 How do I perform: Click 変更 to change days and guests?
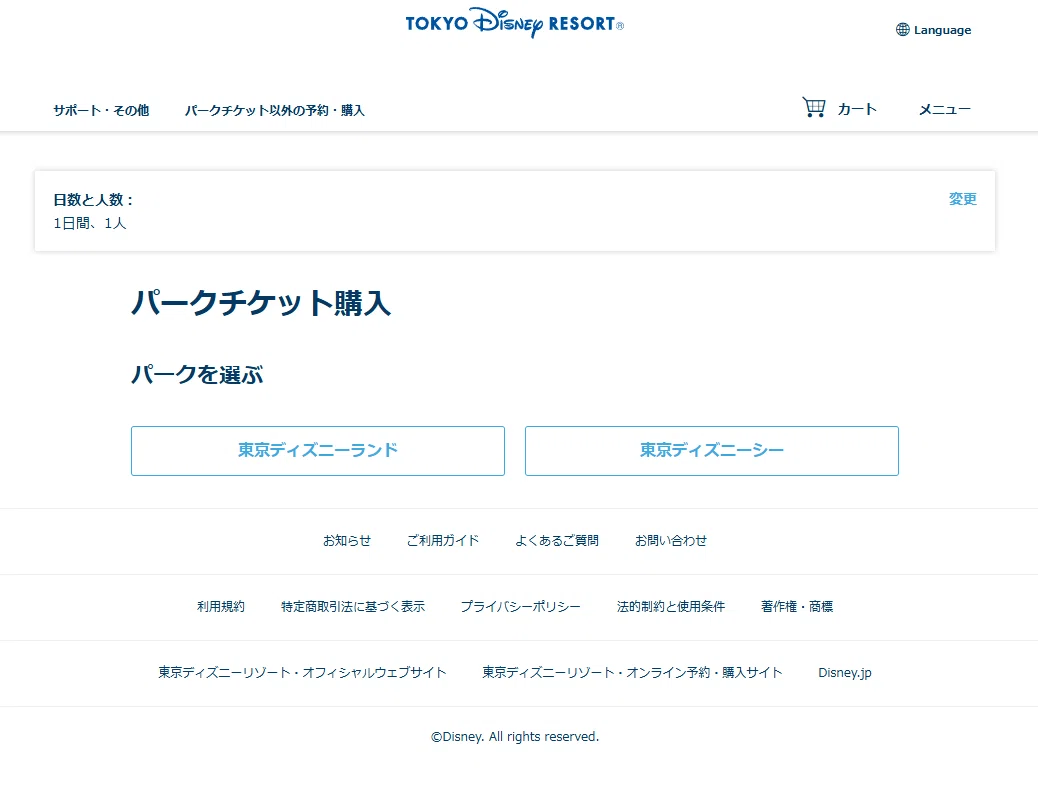pyautogui.click(x=963, y=199)
